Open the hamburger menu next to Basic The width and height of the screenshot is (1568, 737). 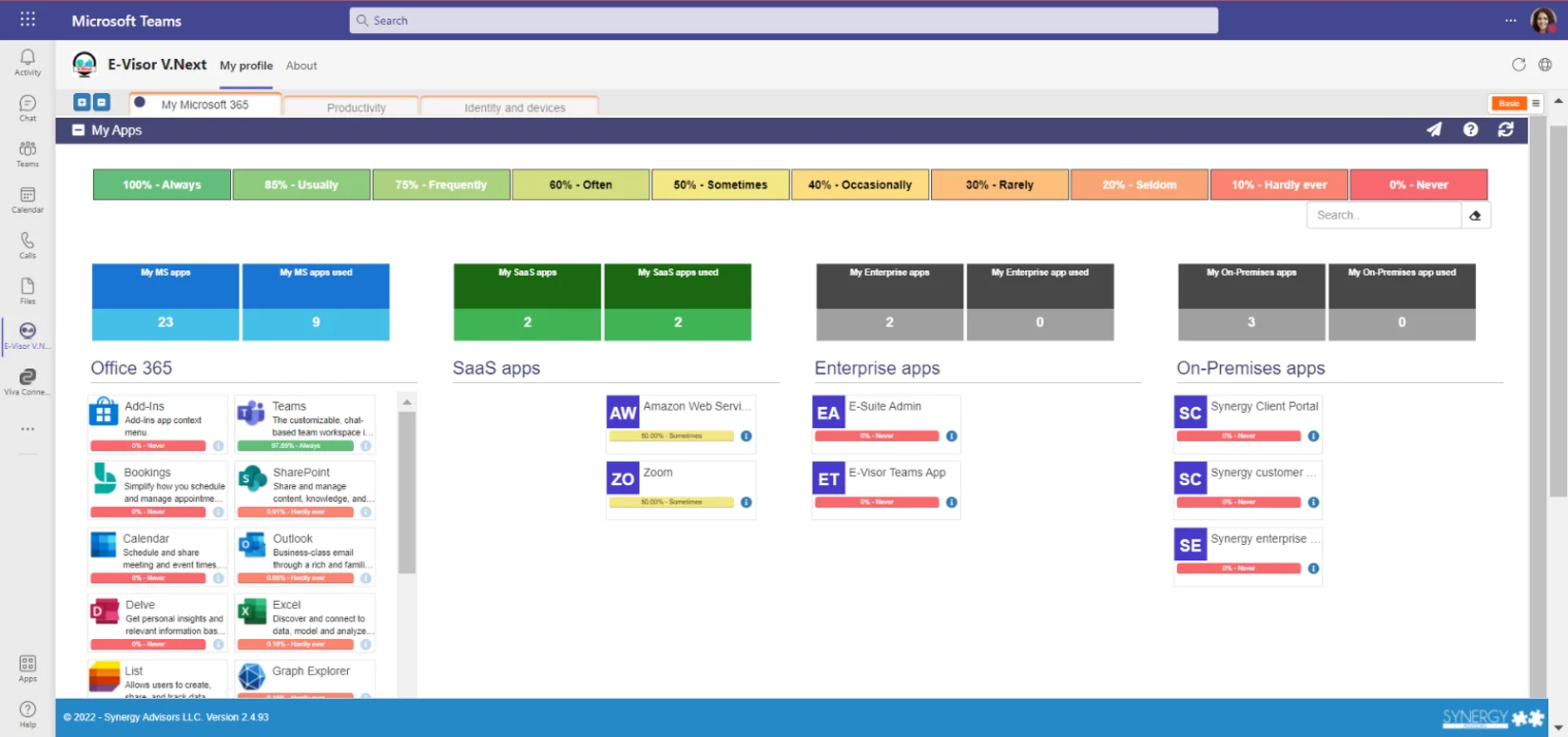[1536, 104]
